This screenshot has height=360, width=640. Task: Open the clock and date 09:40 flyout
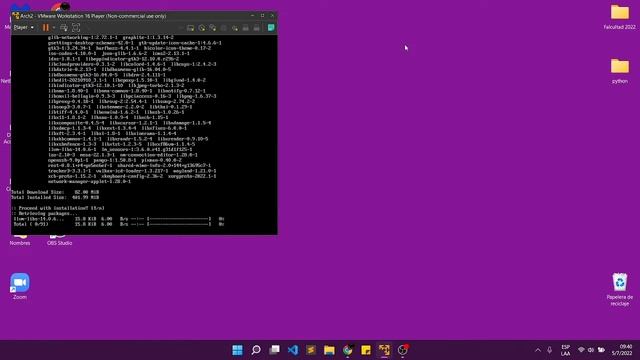coord(622,350)
